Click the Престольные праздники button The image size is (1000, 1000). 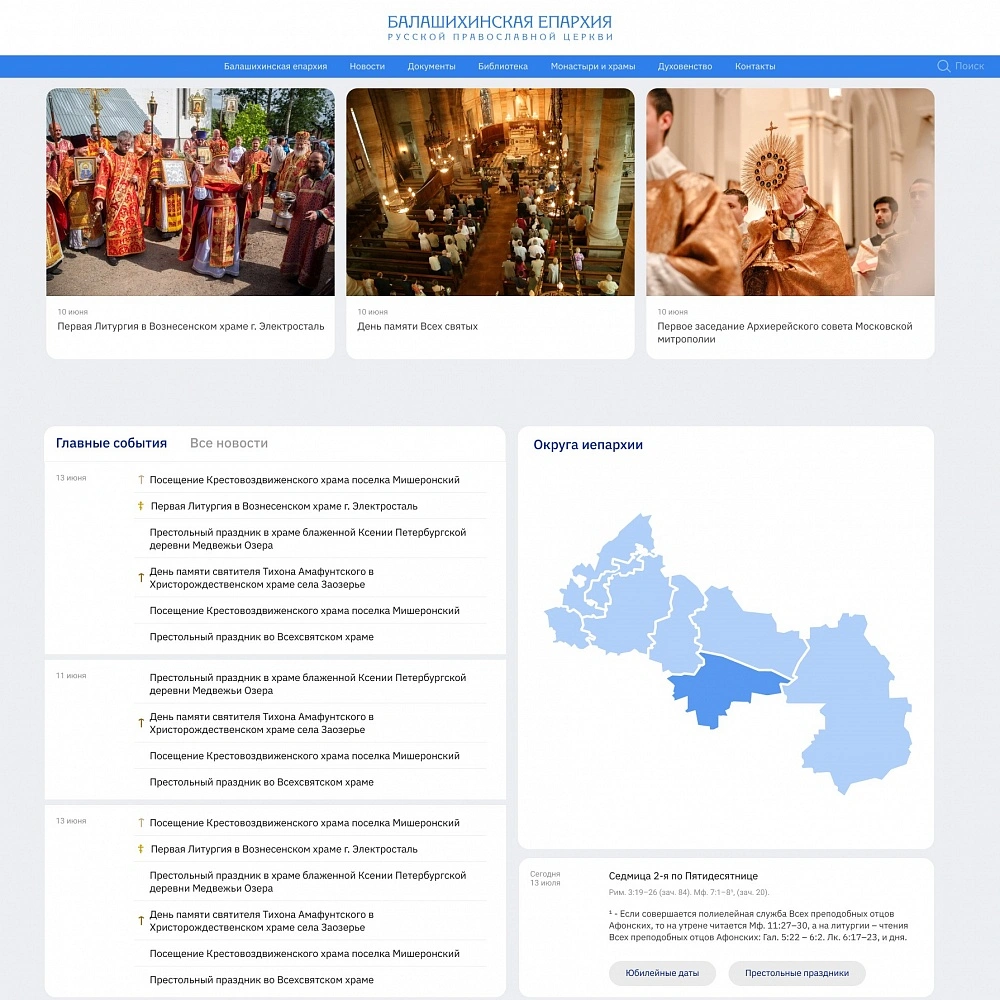(797, 973)
